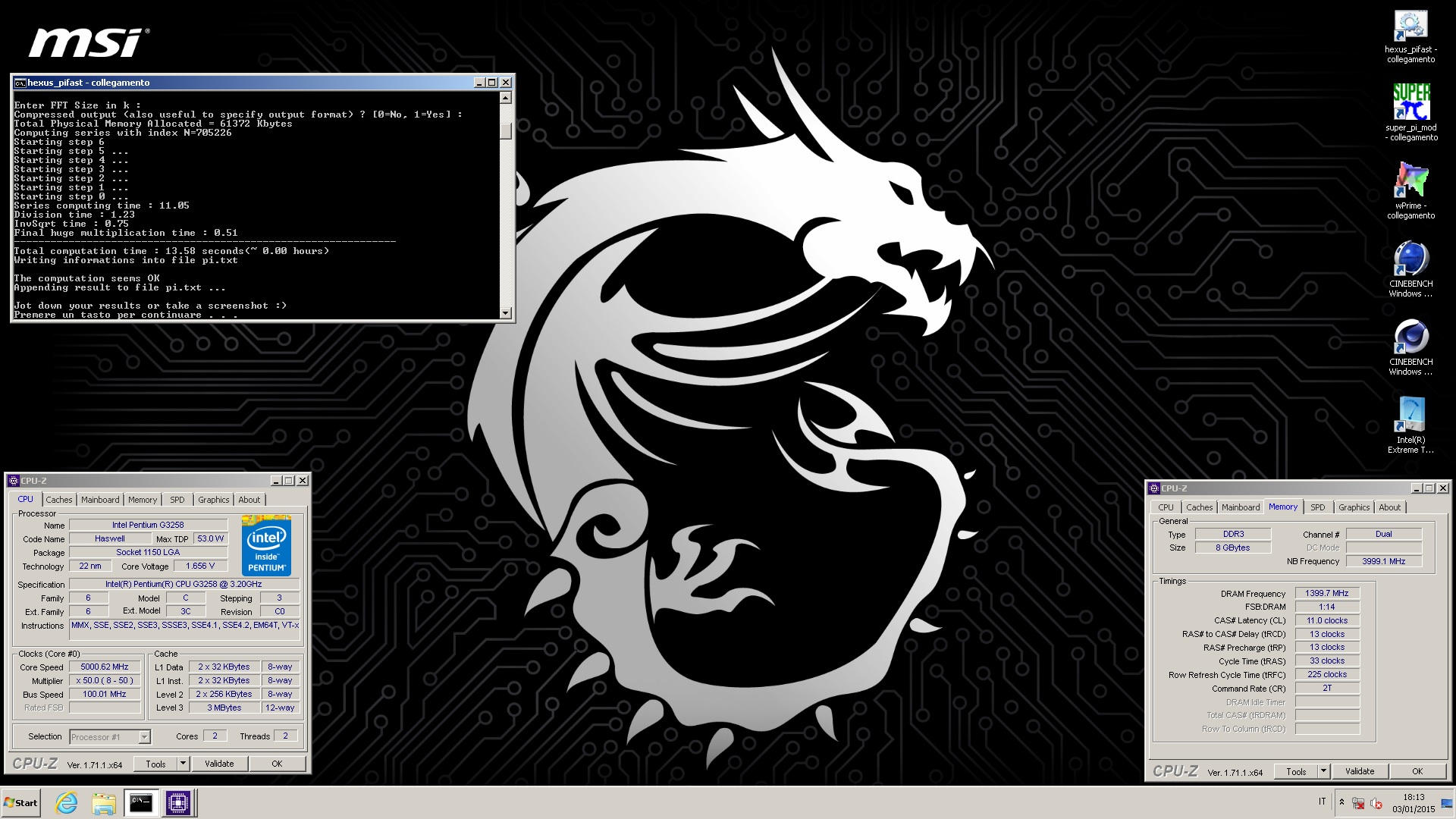This screenshot has height=819, width=1456.
Task: Click OK in right CPU-Z window
Action: (1417, 771)
